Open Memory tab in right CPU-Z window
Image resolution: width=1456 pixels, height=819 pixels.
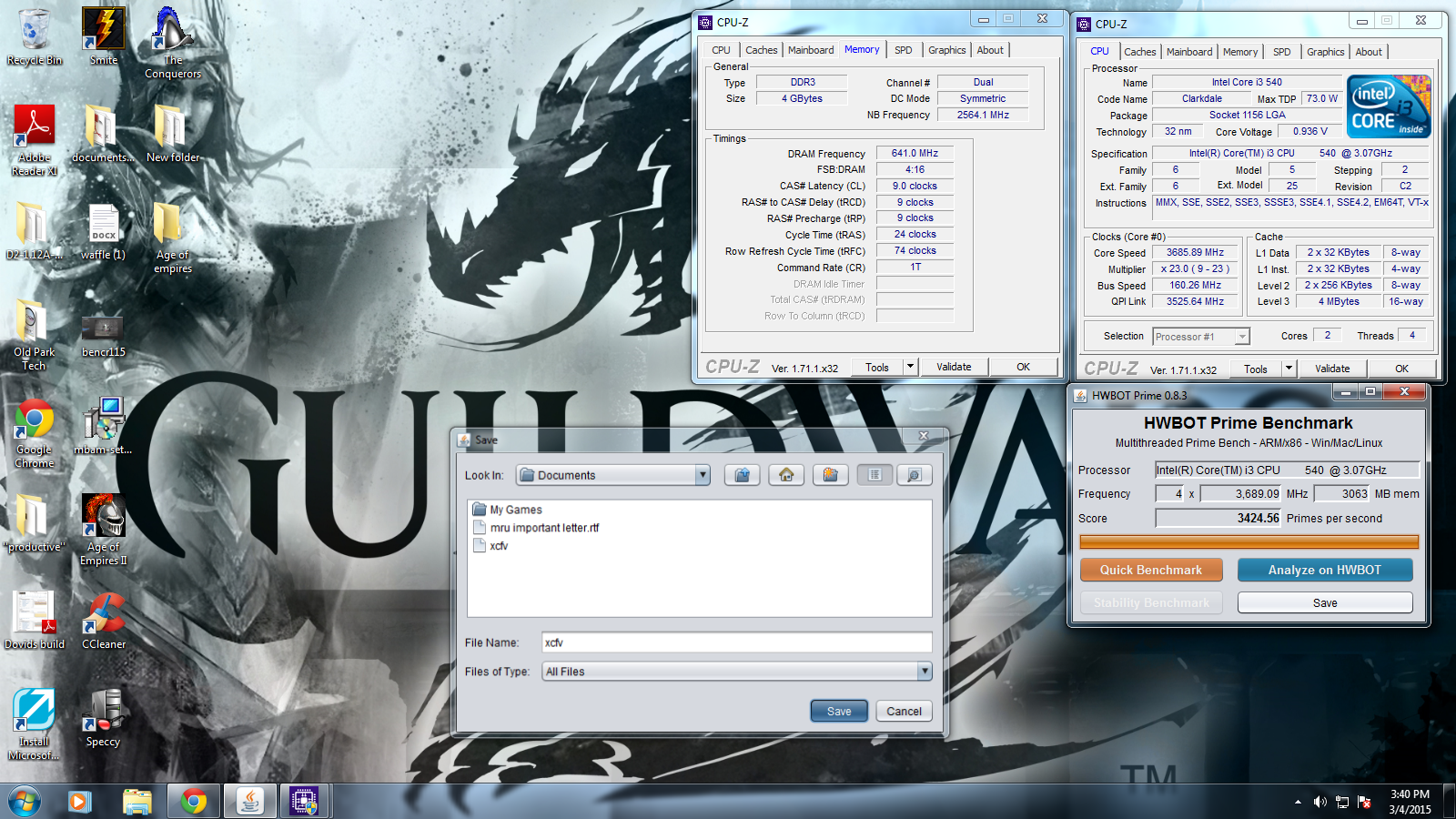pyautogui.click(x=1239, y=52)
